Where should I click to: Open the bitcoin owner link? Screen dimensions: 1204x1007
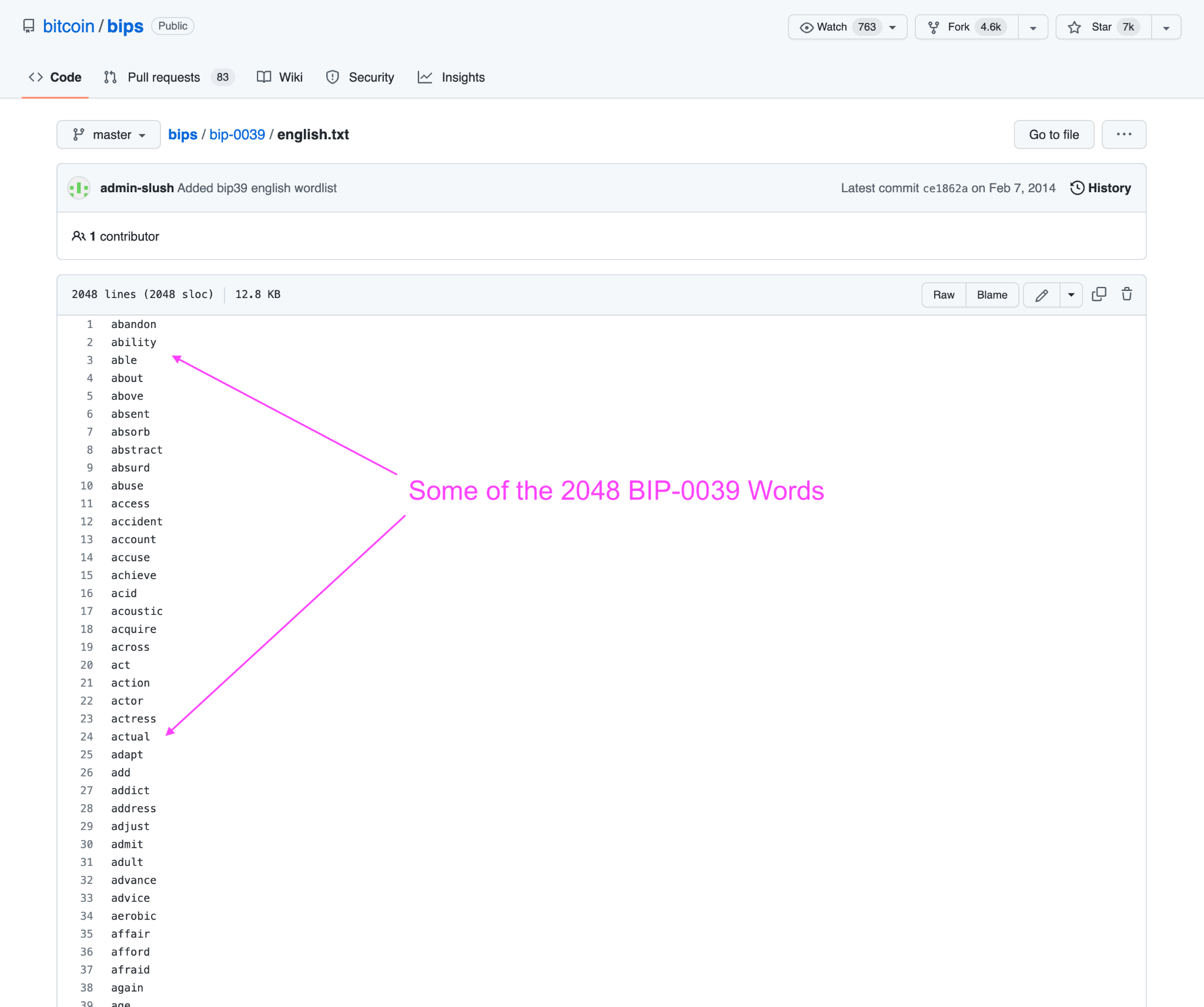point(69,26)
